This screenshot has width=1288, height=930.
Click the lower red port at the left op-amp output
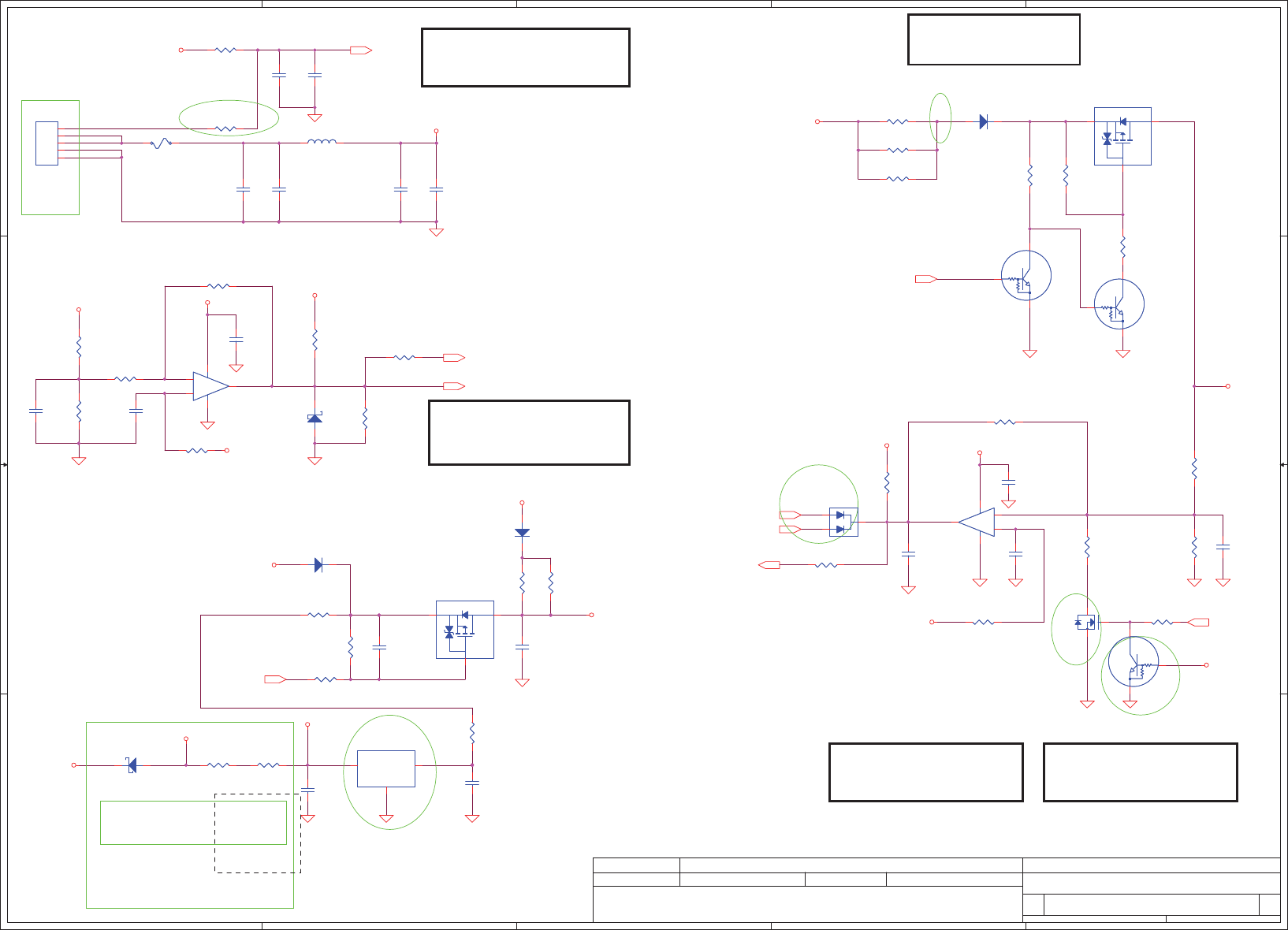(454, 386)
